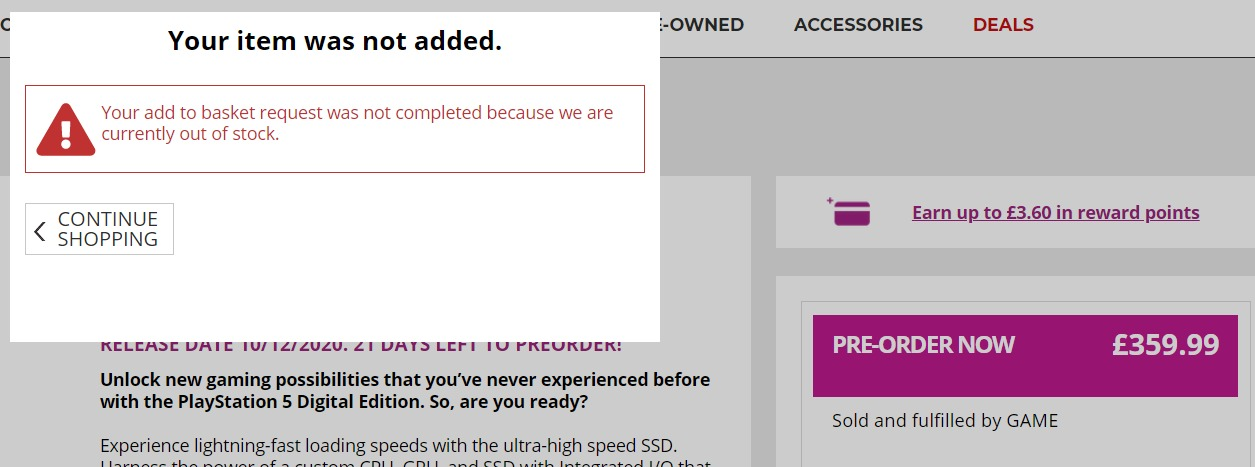Hit the Pre-Order Now button

[x=923, y=345]
